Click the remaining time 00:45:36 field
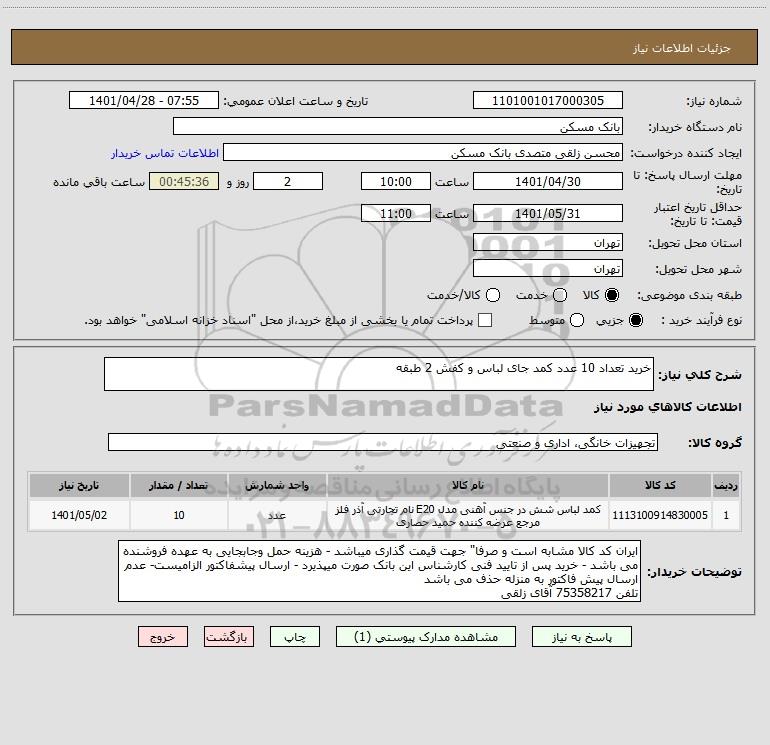This screenshot has width=770, height=745. tap(184, 181)
